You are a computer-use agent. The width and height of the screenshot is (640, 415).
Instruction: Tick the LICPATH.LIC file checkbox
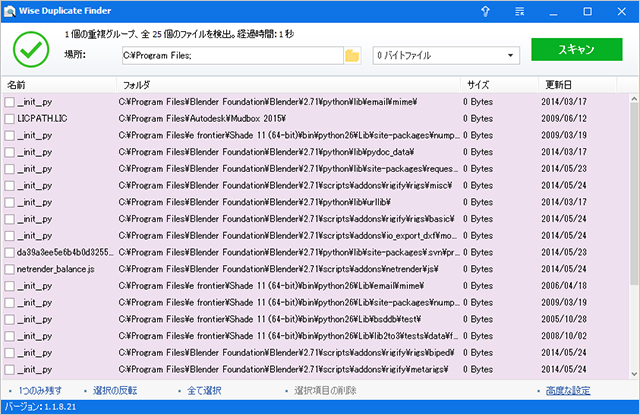click(9, 119)
